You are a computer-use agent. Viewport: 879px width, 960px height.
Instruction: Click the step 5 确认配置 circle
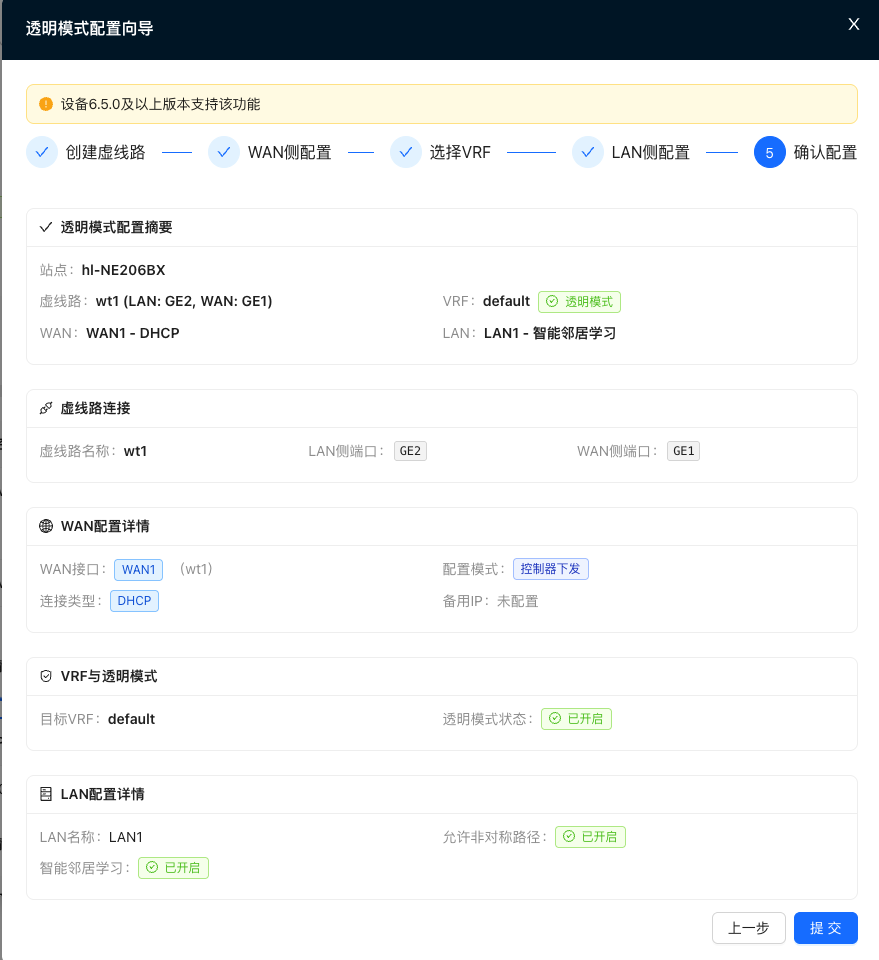coord(769,152)
